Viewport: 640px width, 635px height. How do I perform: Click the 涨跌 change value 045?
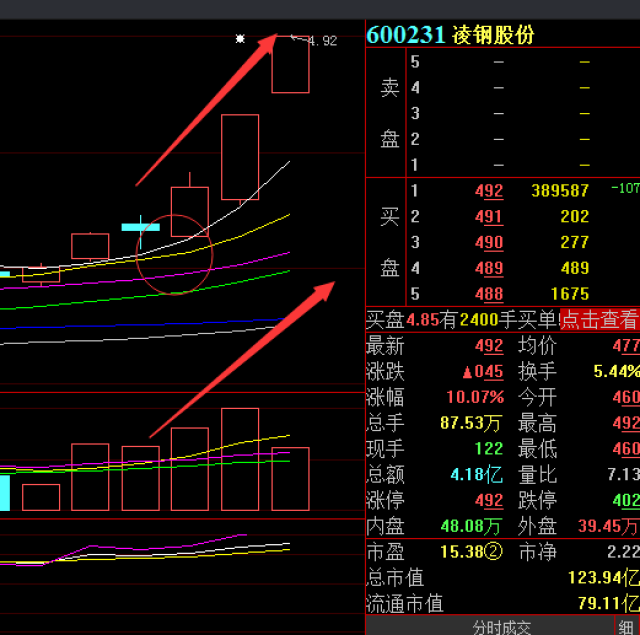483,372
